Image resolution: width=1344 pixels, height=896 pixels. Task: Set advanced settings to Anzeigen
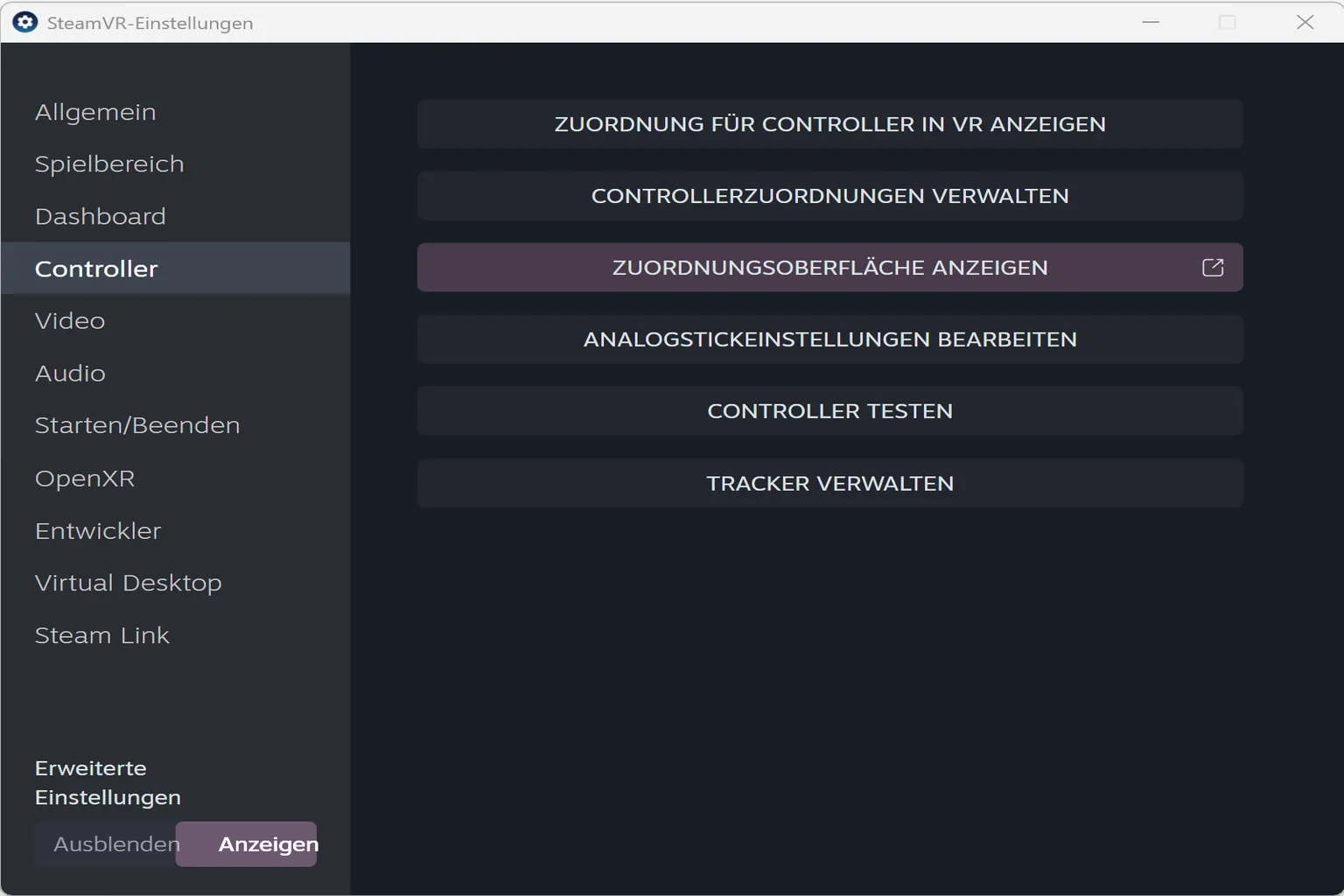click(x=247, y=844)
